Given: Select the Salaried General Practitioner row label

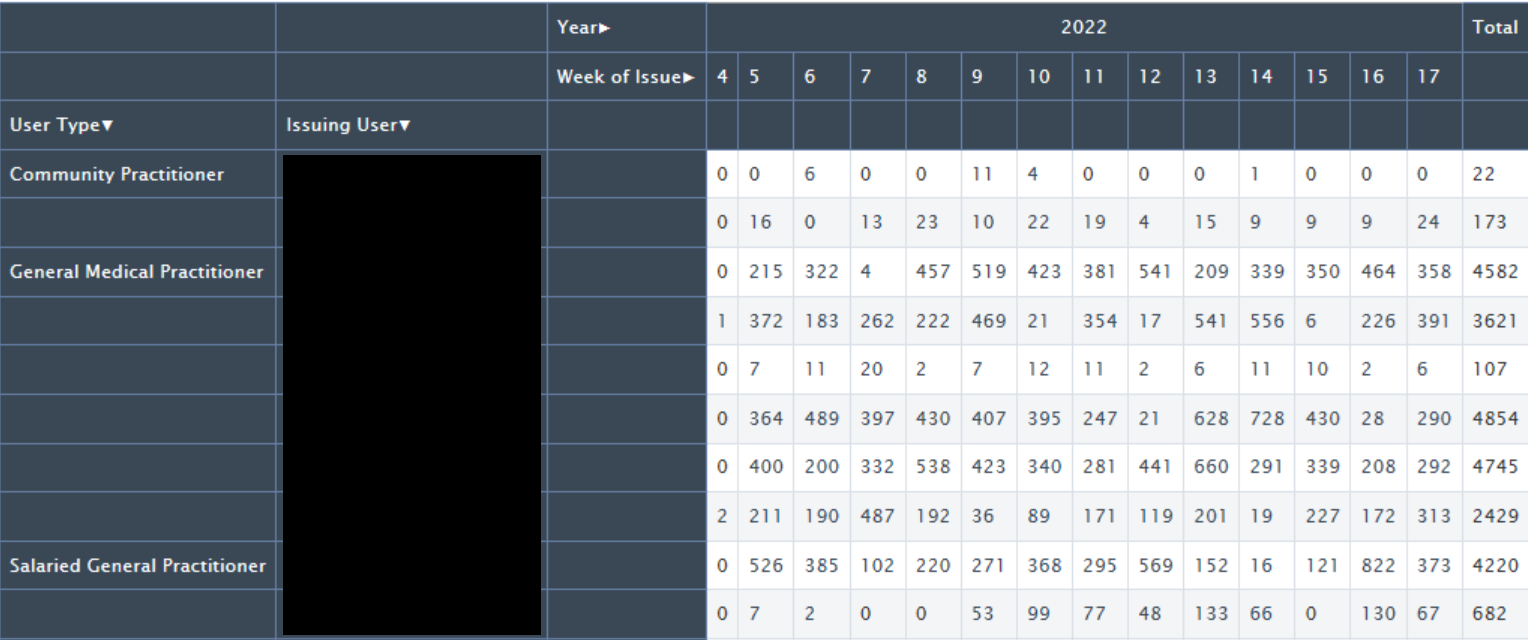Looking at the screenshot, I should [x=138, y=566].
